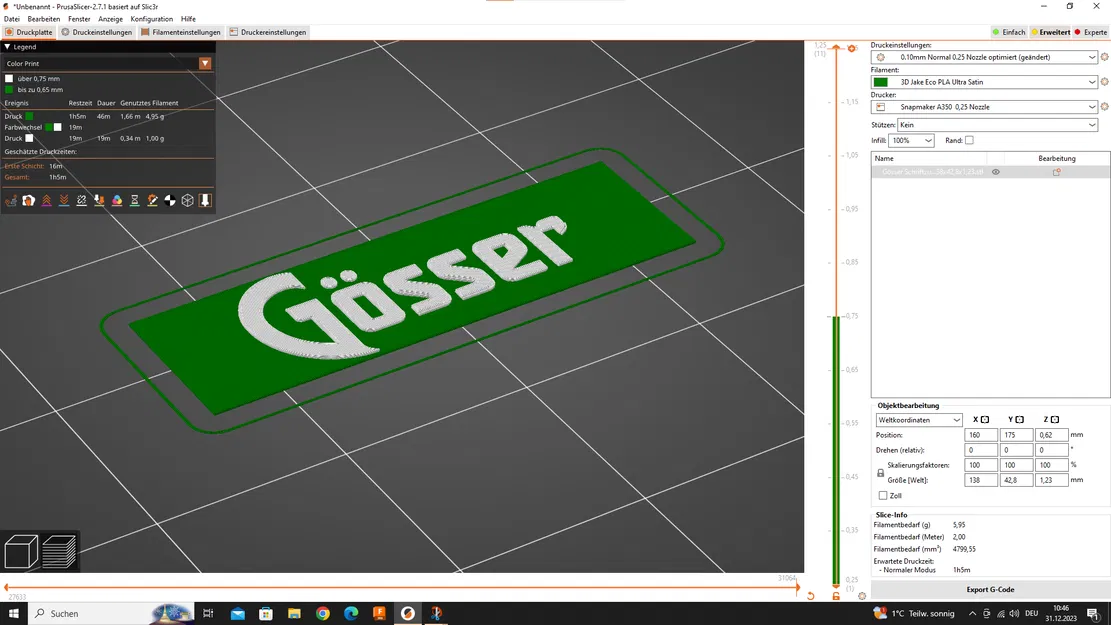Click the icon beside Y axis label
Viewport: 1111px width, 625px height.
(1020, 420)
